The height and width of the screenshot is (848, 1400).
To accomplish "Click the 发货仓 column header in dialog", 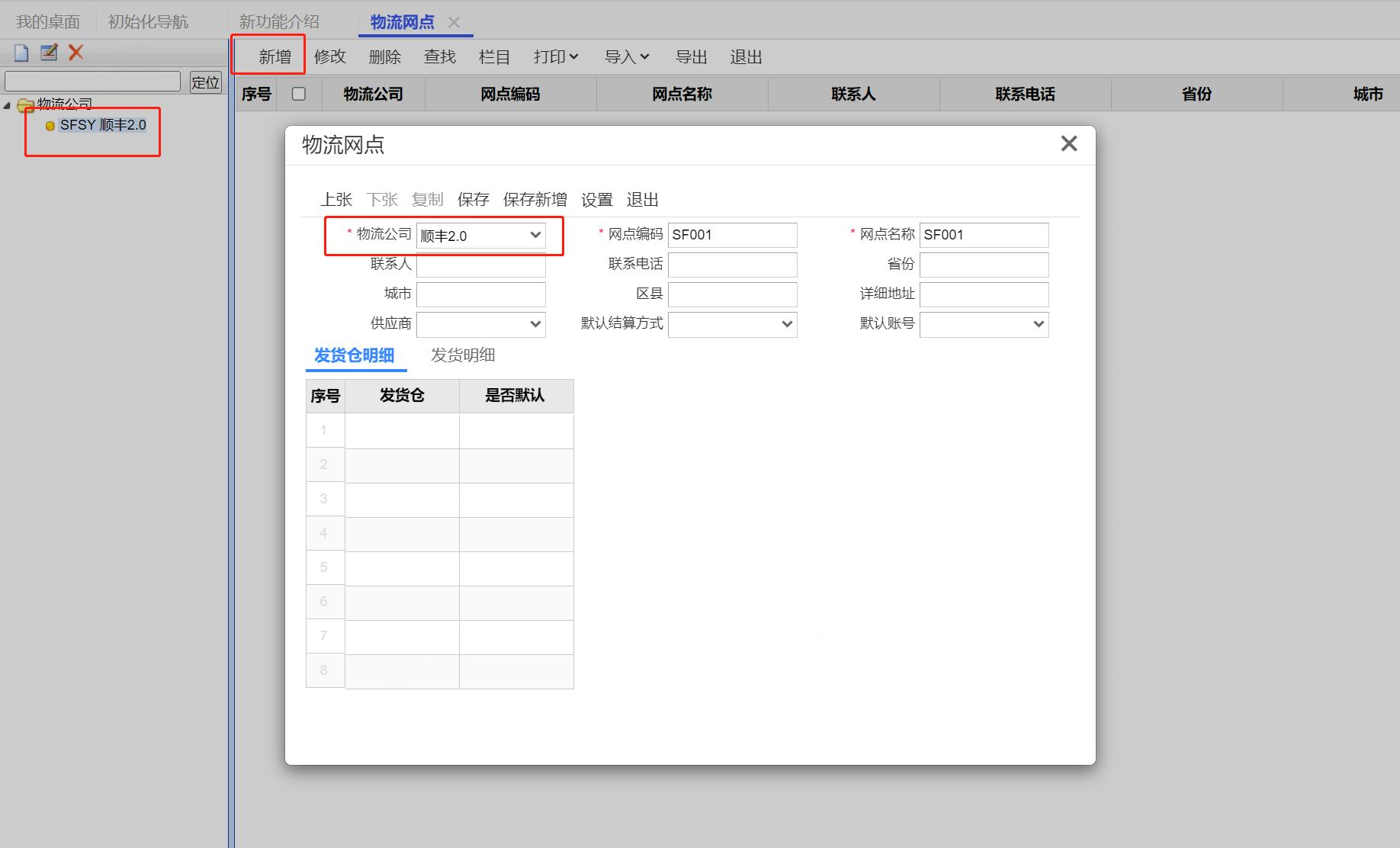I will pyautogui.click(x=403, y=396).
